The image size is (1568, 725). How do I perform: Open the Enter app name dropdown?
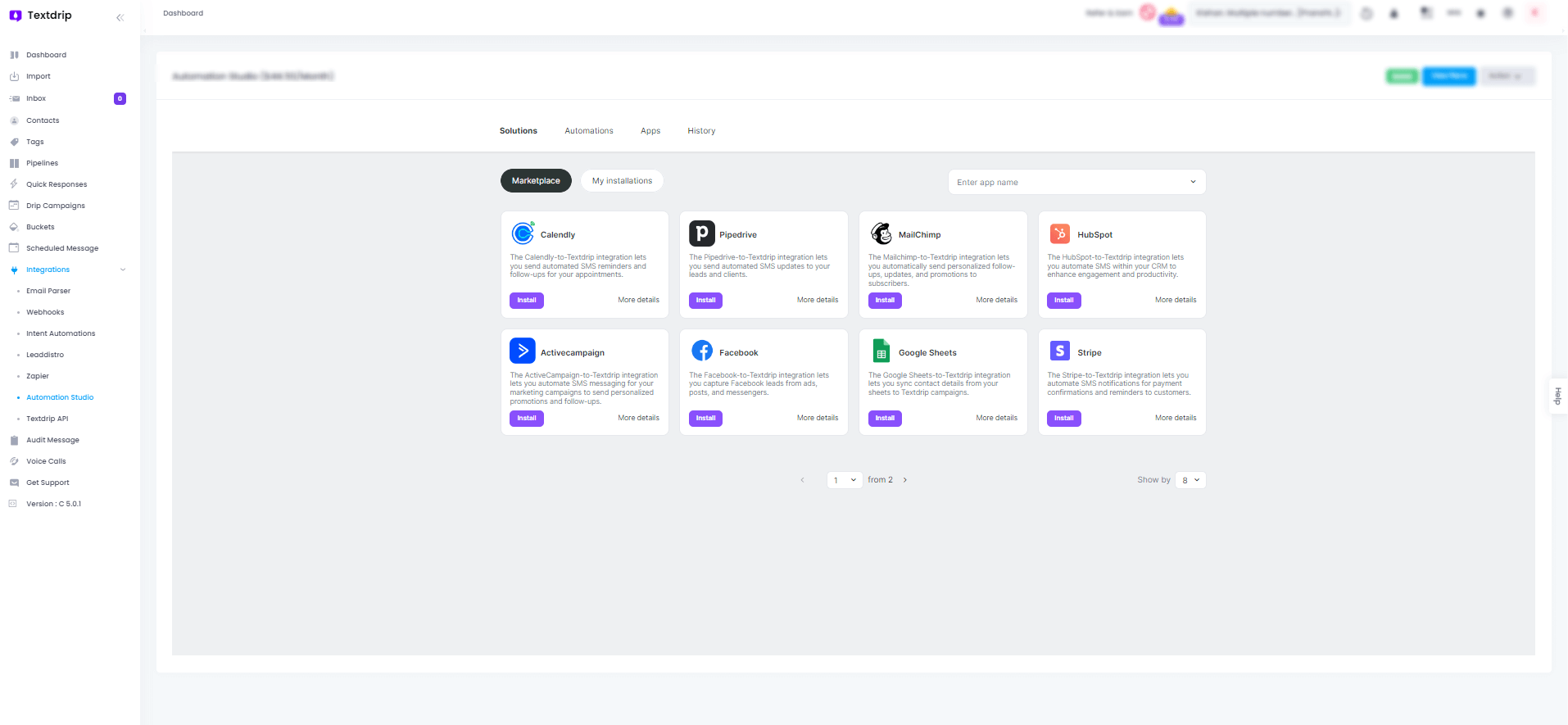(x=1076, y=182)
